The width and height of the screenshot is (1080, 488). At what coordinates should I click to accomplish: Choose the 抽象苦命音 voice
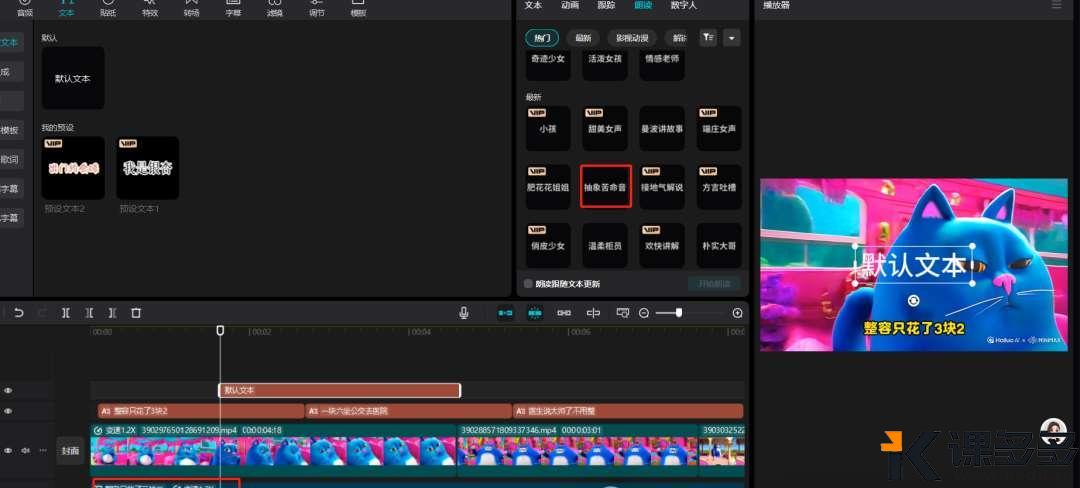pyautogui.click(x=605, y=187)
